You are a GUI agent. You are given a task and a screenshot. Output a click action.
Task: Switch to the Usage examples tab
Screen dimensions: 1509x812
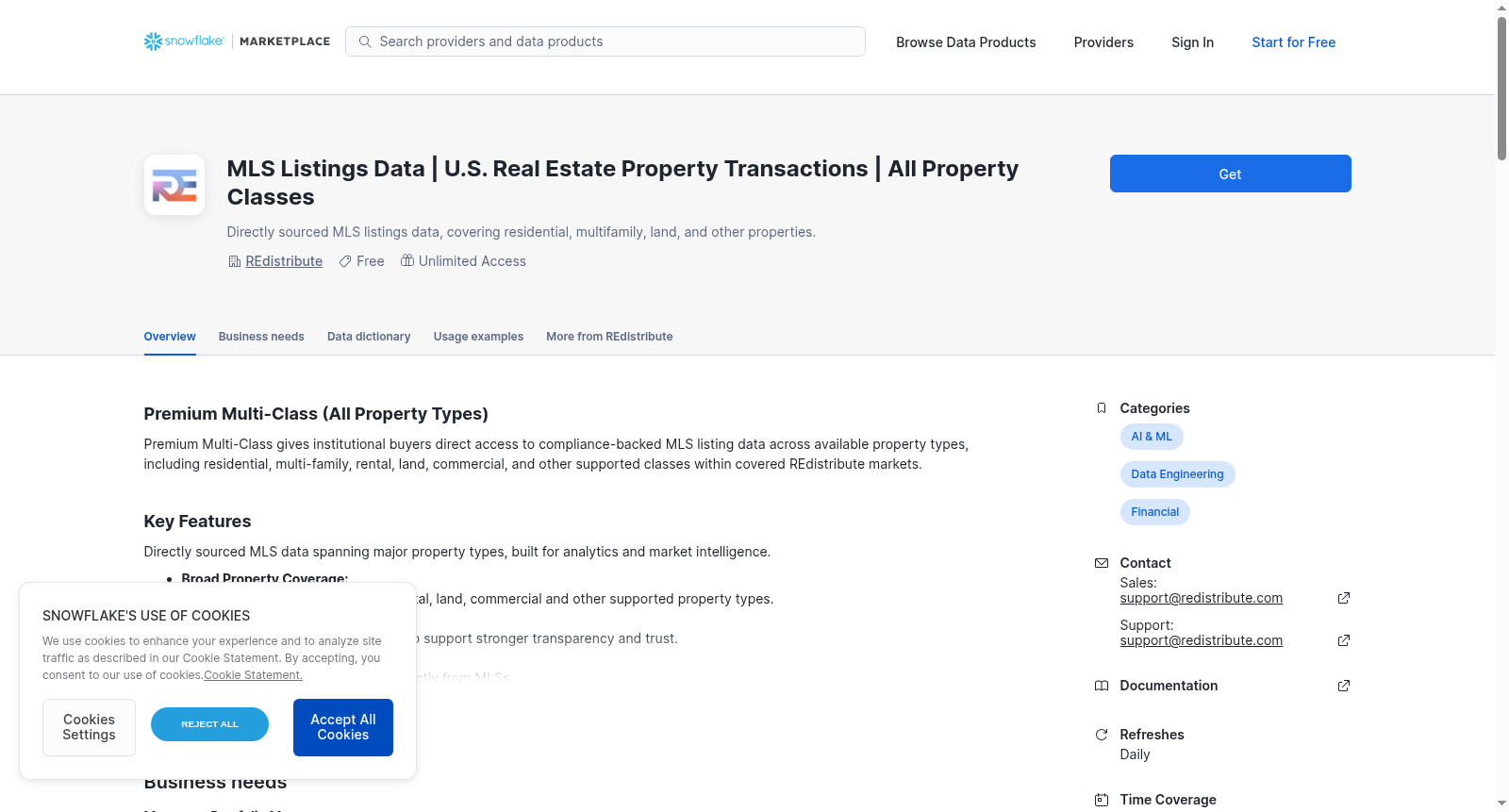478,337
